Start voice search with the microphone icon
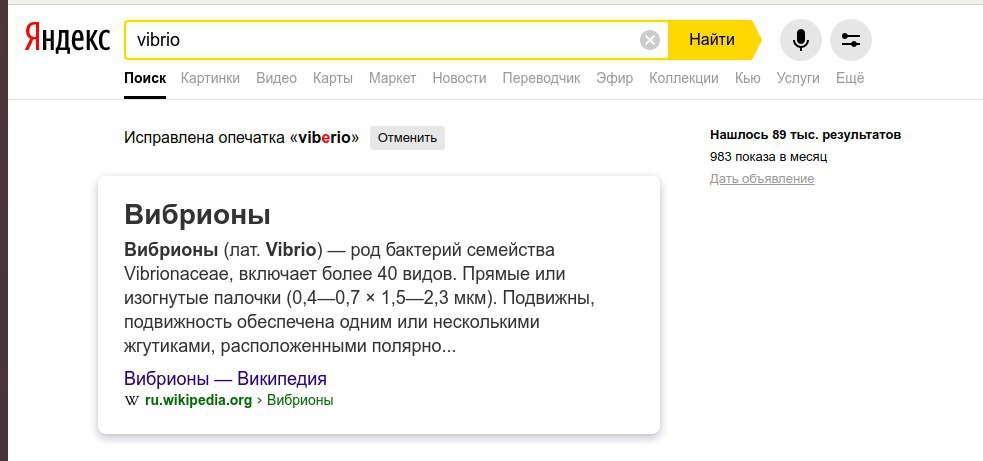Screen dimensions: 983x461 pos(801,40)
